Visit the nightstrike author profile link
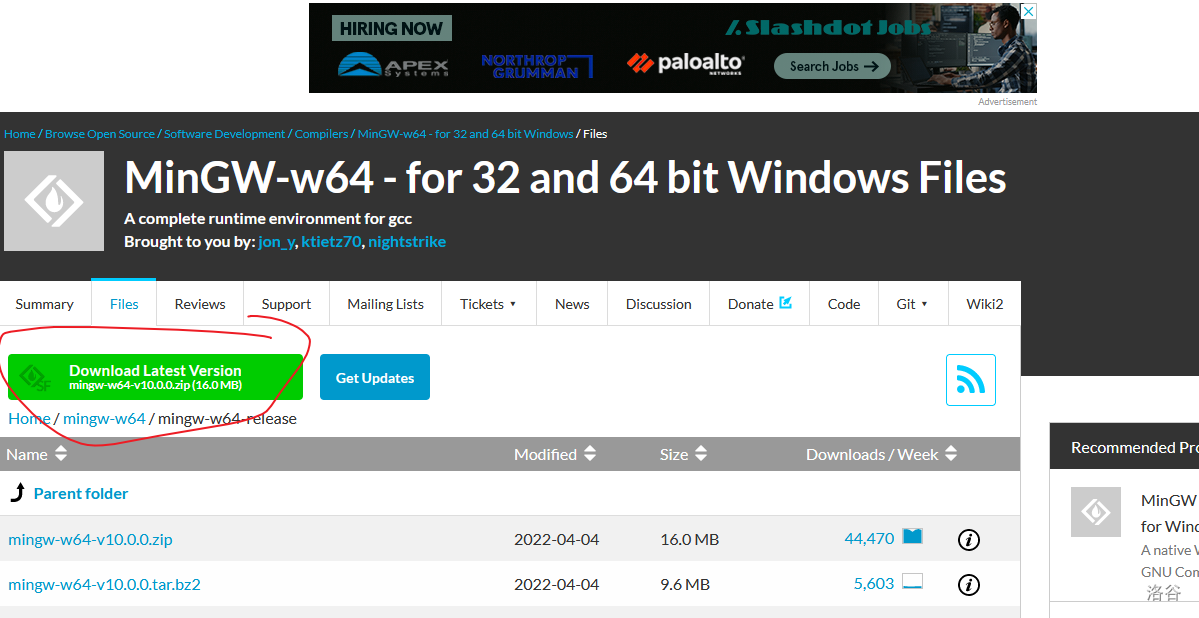 click(407, 242)
